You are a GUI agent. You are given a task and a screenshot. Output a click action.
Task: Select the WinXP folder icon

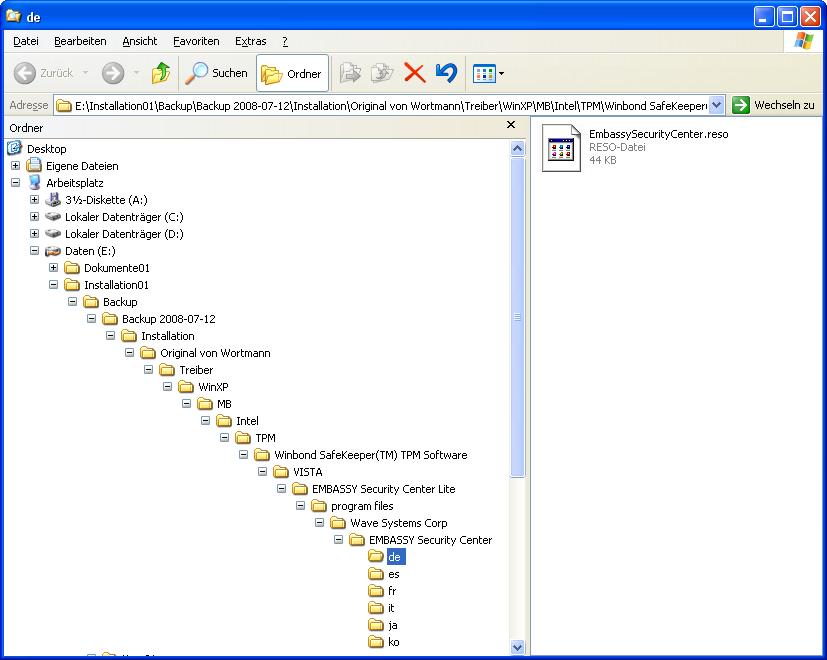pos(186,387)
